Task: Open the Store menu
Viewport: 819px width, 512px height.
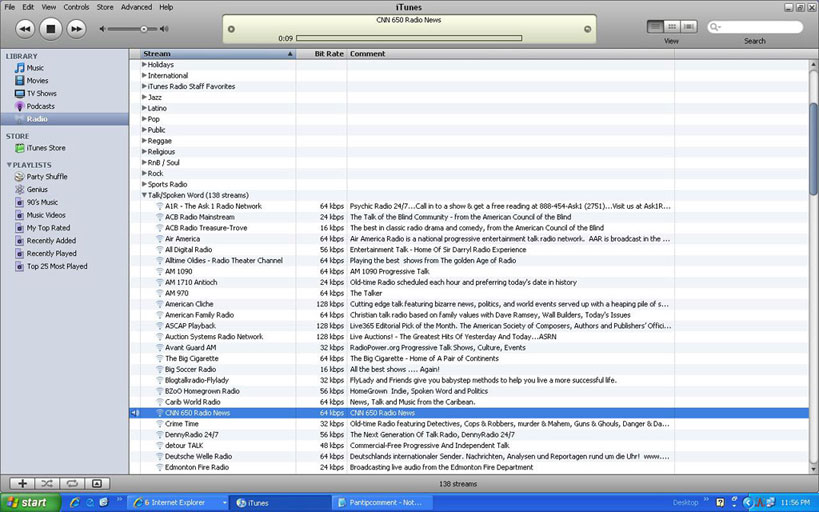Action: tap(105, 7)
